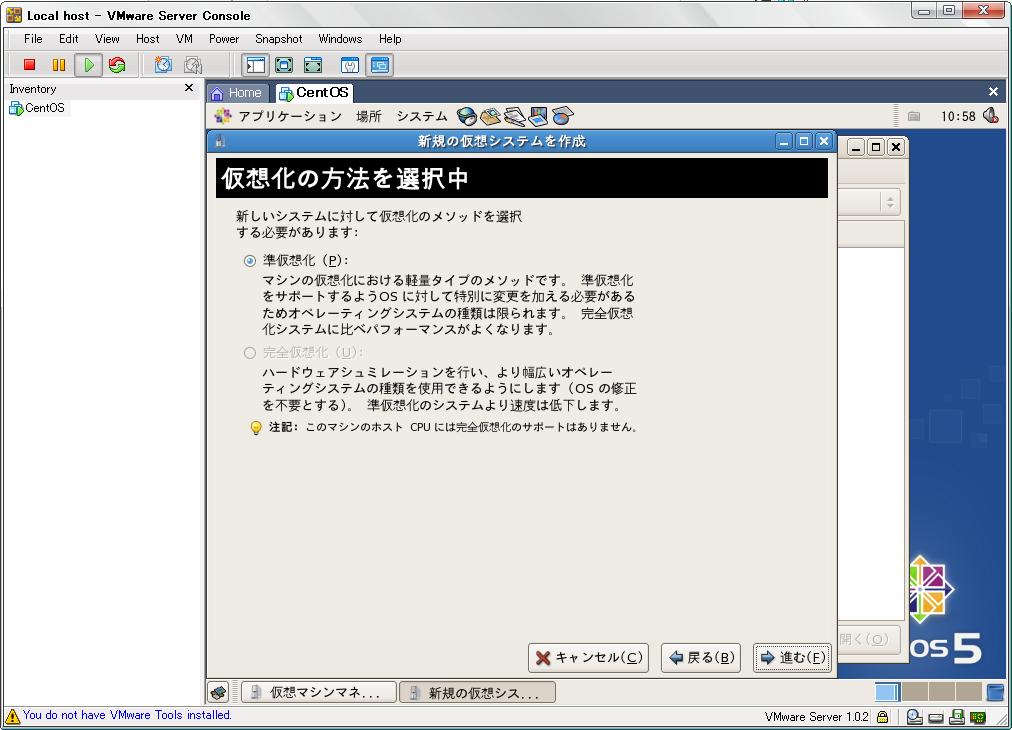Launch the web browser globe panel icon

point(466,116)
